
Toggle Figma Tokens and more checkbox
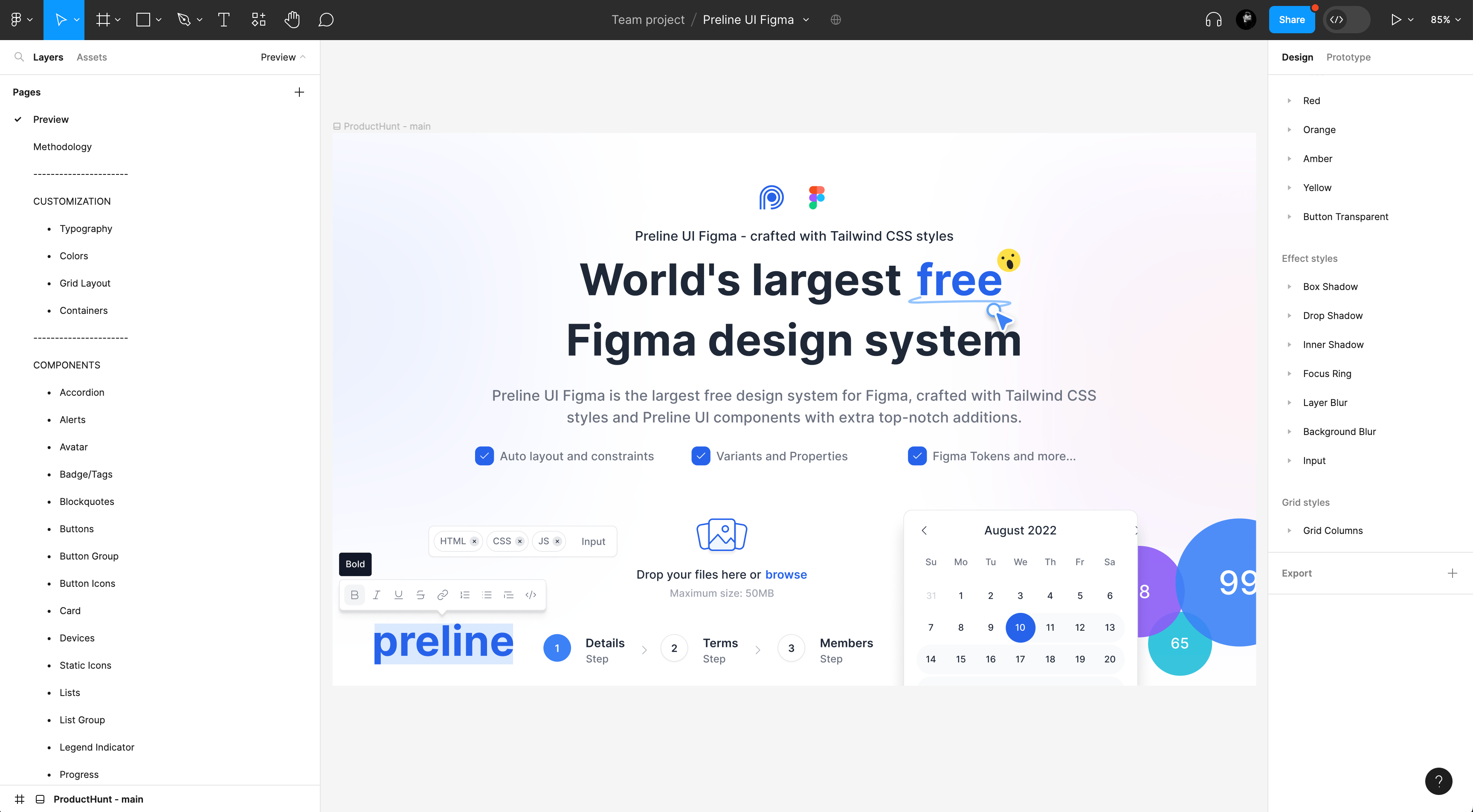916,455
